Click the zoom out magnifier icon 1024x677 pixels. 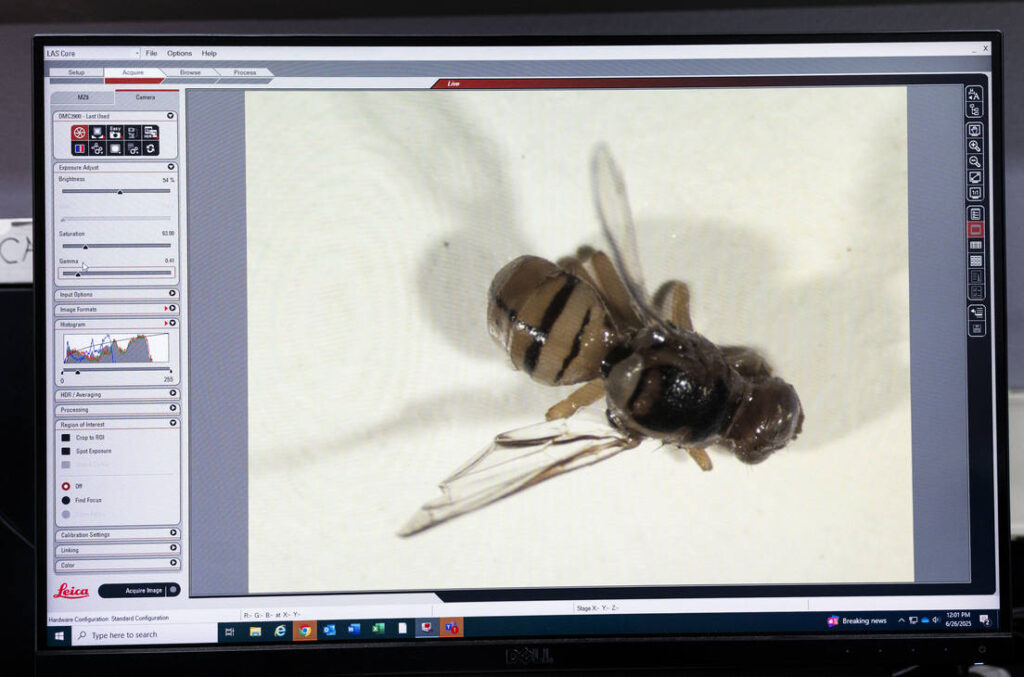click(974, 161)
